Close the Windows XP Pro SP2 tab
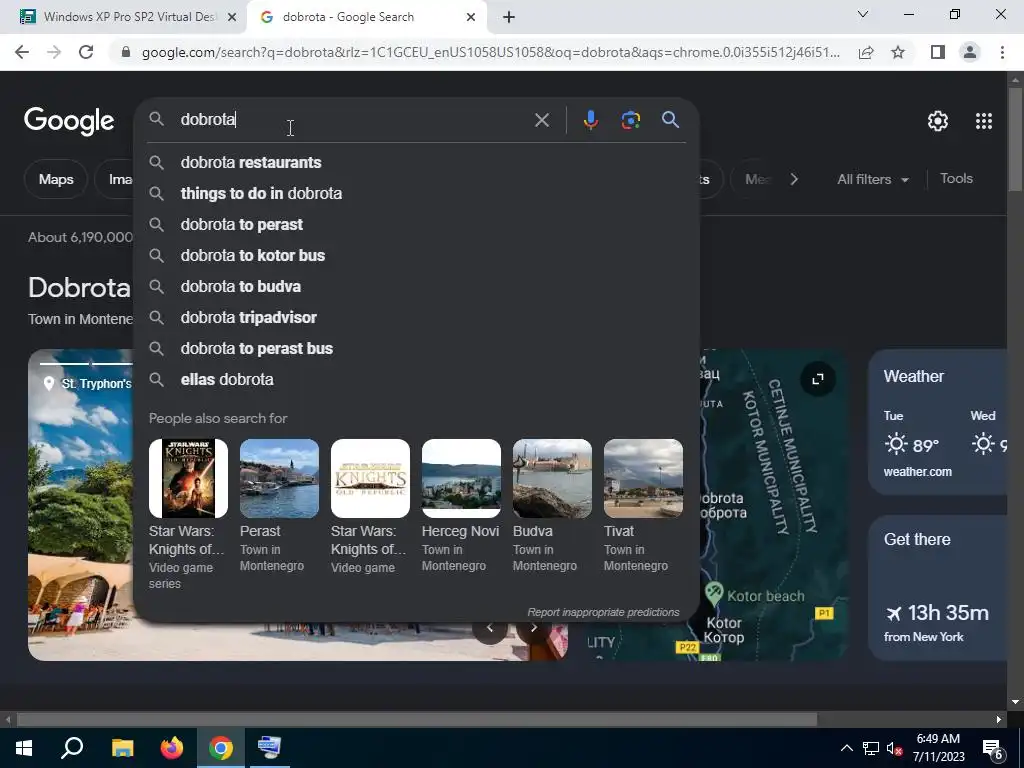Viewport: 1024px width, 768px height. tap(231, 17)
